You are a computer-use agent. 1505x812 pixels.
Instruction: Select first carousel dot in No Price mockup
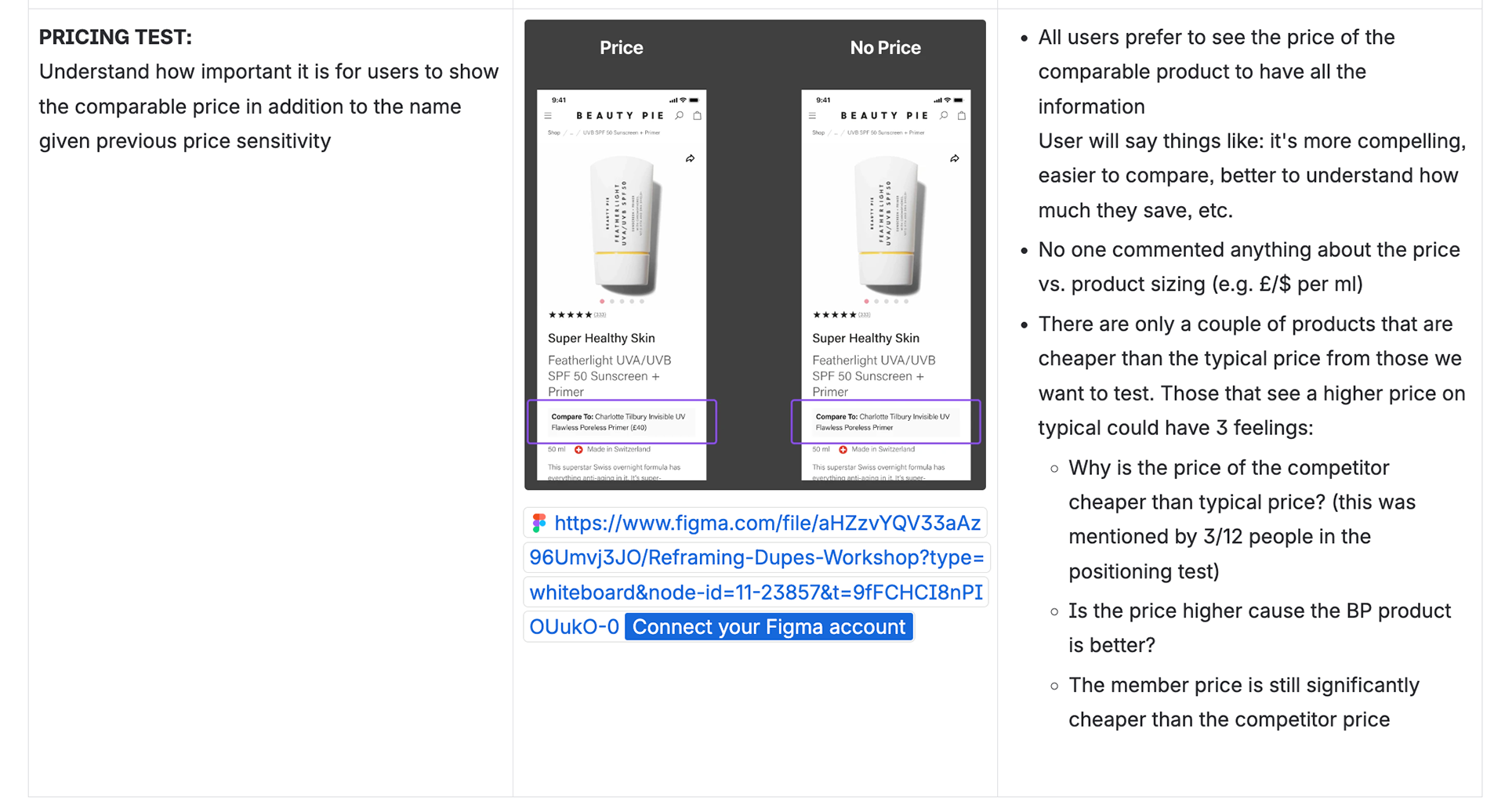tap(866, 302)
